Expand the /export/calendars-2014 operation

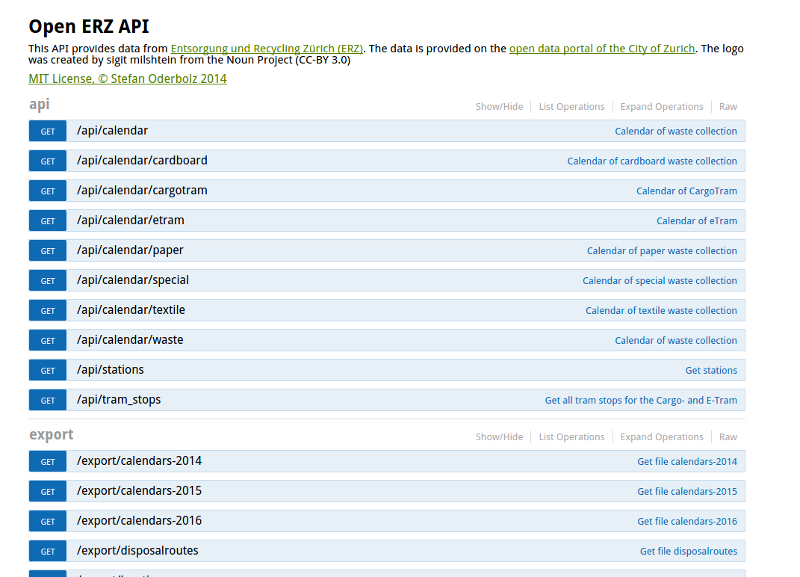click(x=139, y=461)
